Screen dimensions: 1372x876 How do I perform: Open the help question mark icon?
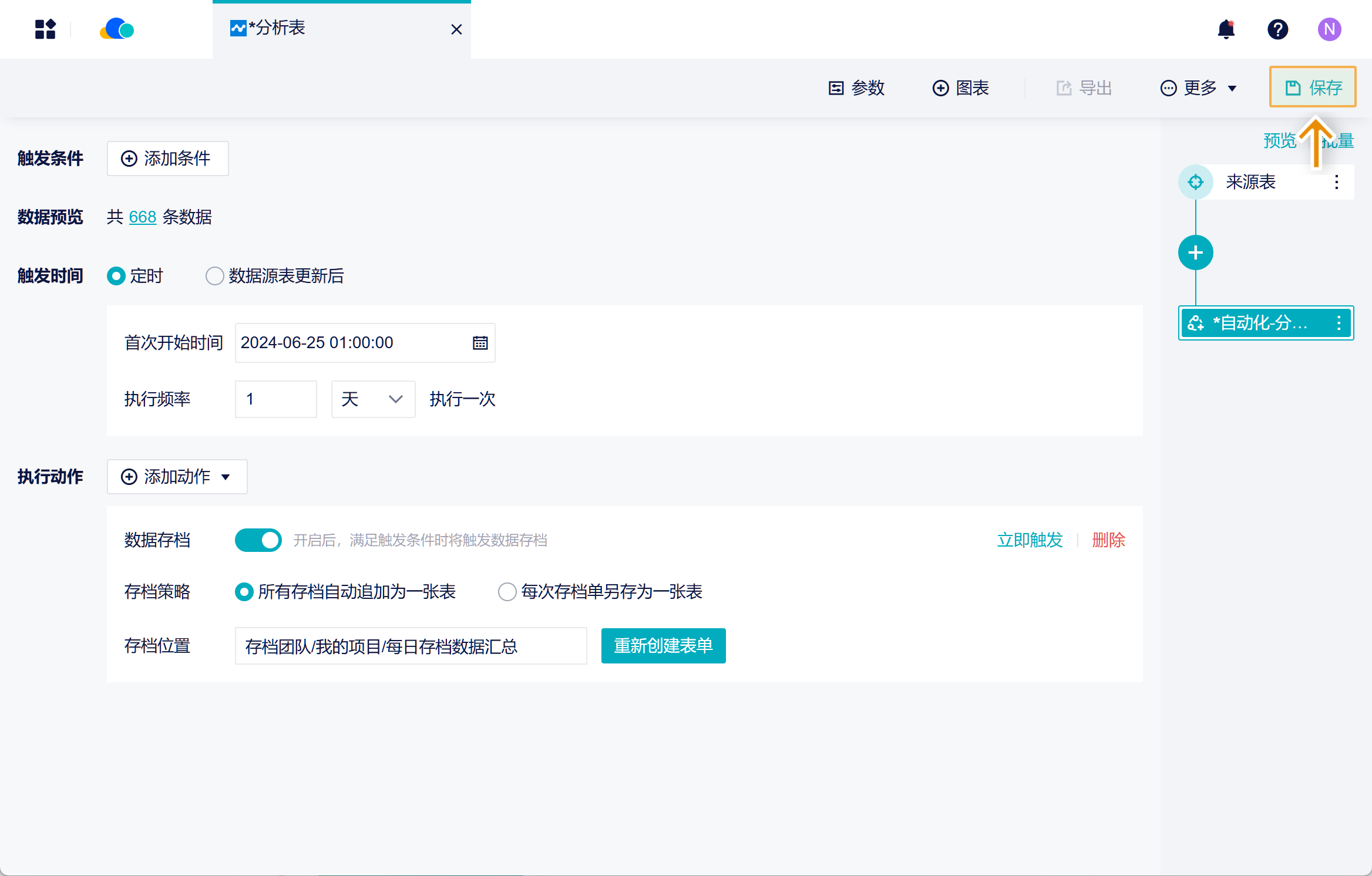coord(1277,29)
